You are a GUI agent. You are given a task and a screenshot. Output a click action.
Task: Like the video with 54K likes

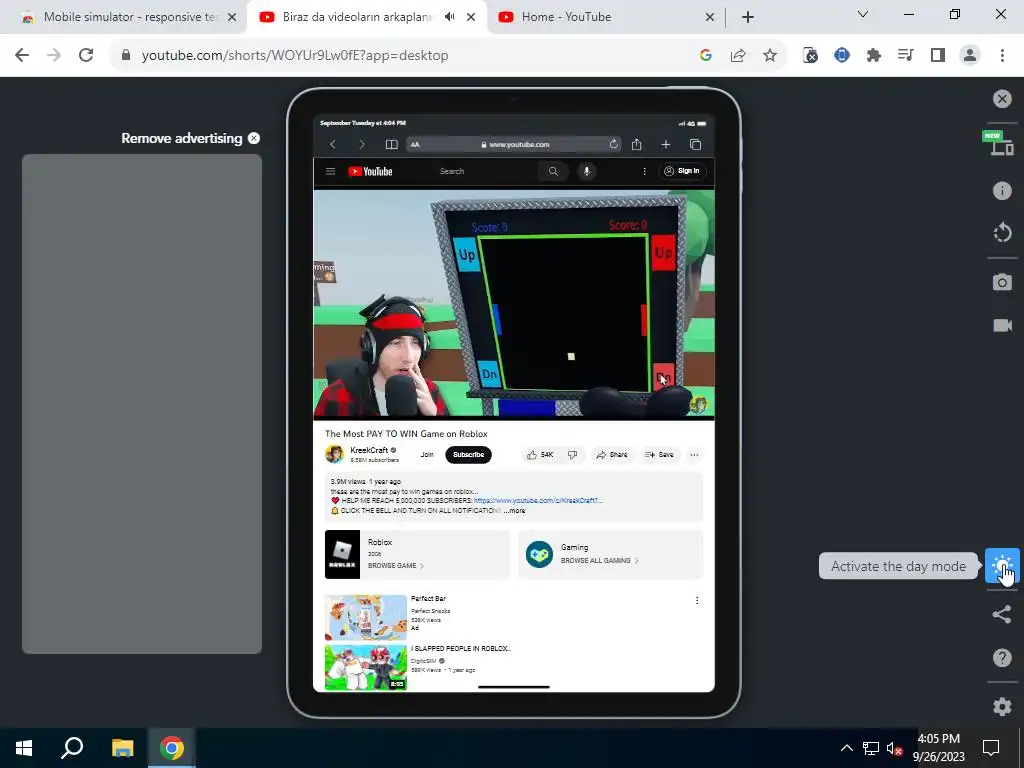coord(540,455)
